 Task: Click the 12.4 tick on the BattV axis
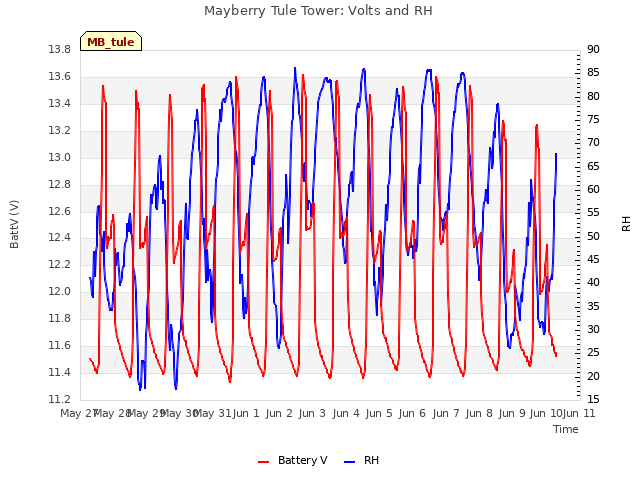[60, 238]
